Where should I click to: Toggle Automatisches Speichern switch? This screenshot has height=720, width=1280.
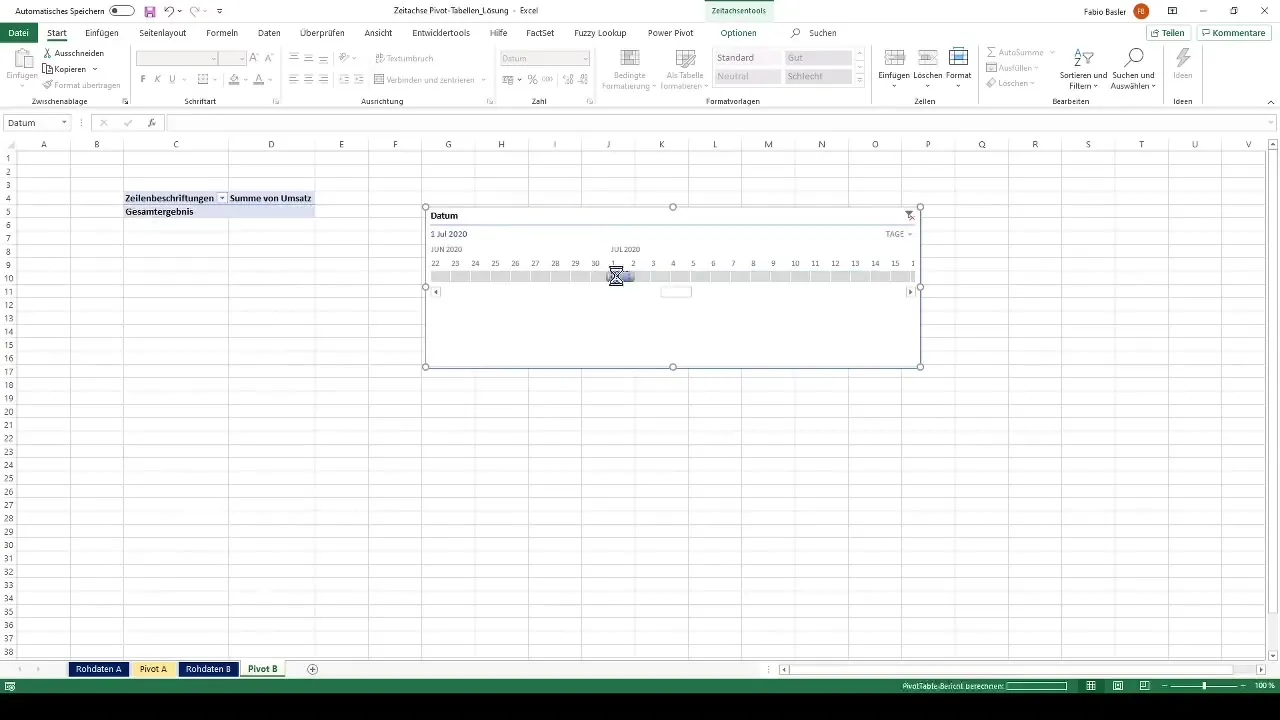[122, 11]
